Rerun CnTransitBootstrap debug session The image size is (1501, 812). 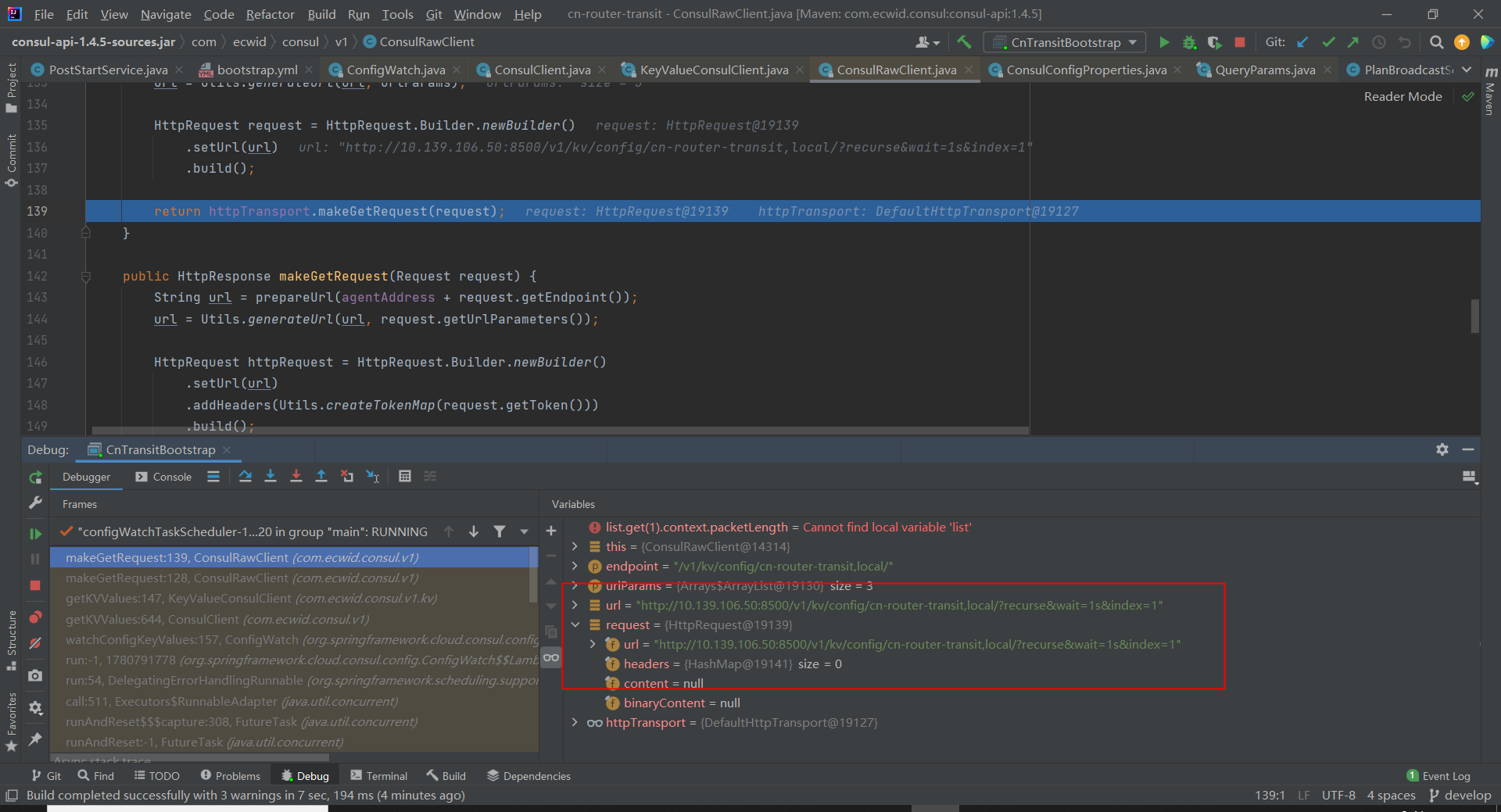pos(35,478)
